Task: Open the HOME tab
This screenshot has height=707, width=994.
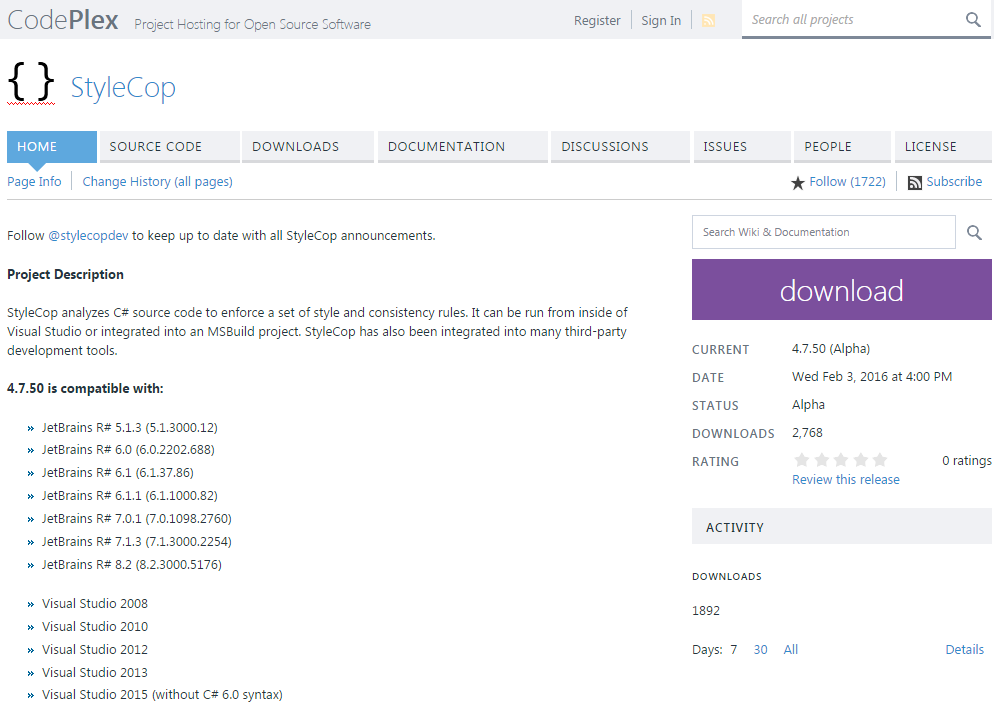Action: (52, 146)
